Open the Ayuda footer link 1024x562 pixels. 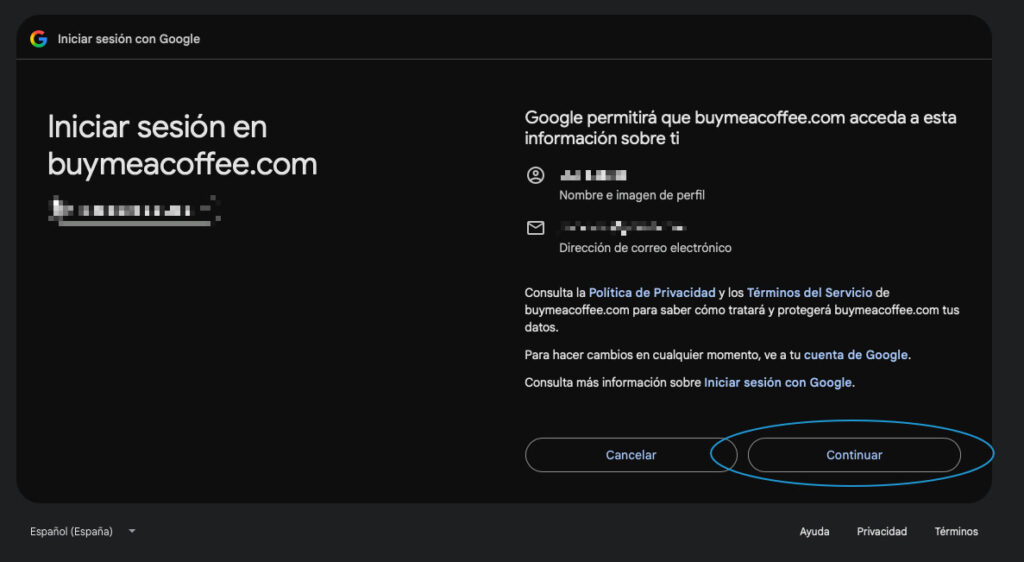814,531
